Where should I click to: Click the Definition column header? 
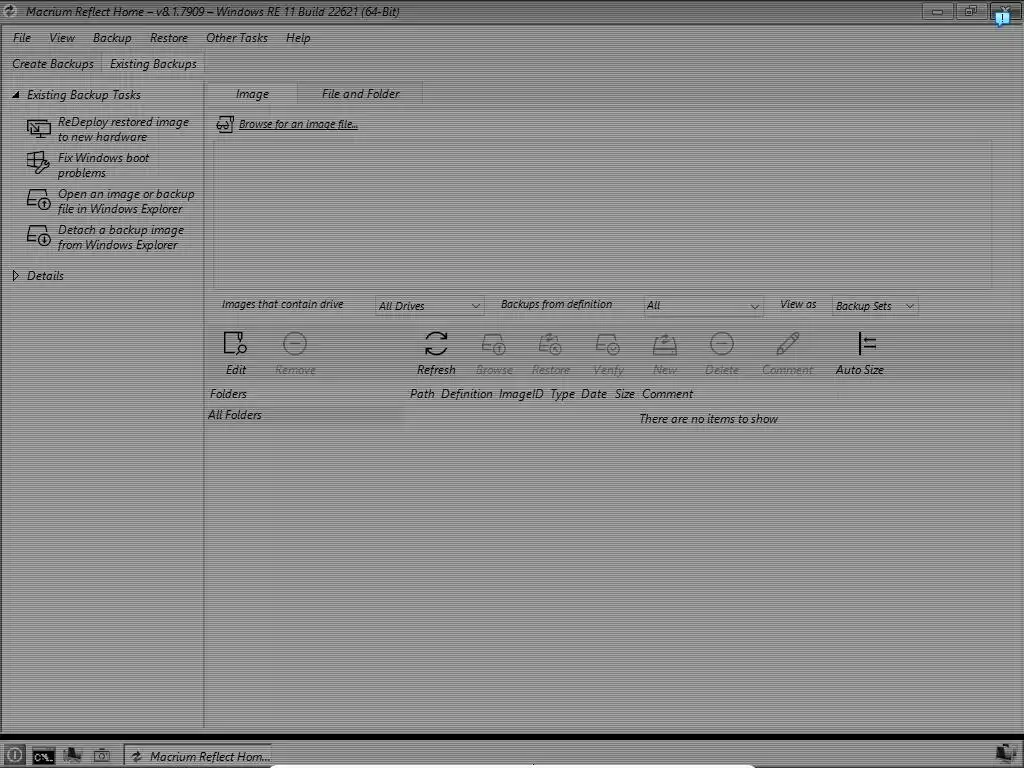(x=466, y=394)
